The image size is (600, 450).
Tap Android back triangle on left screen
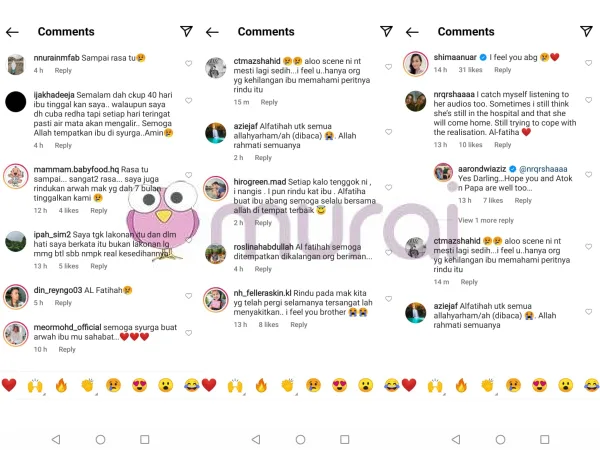coord(56,439)
